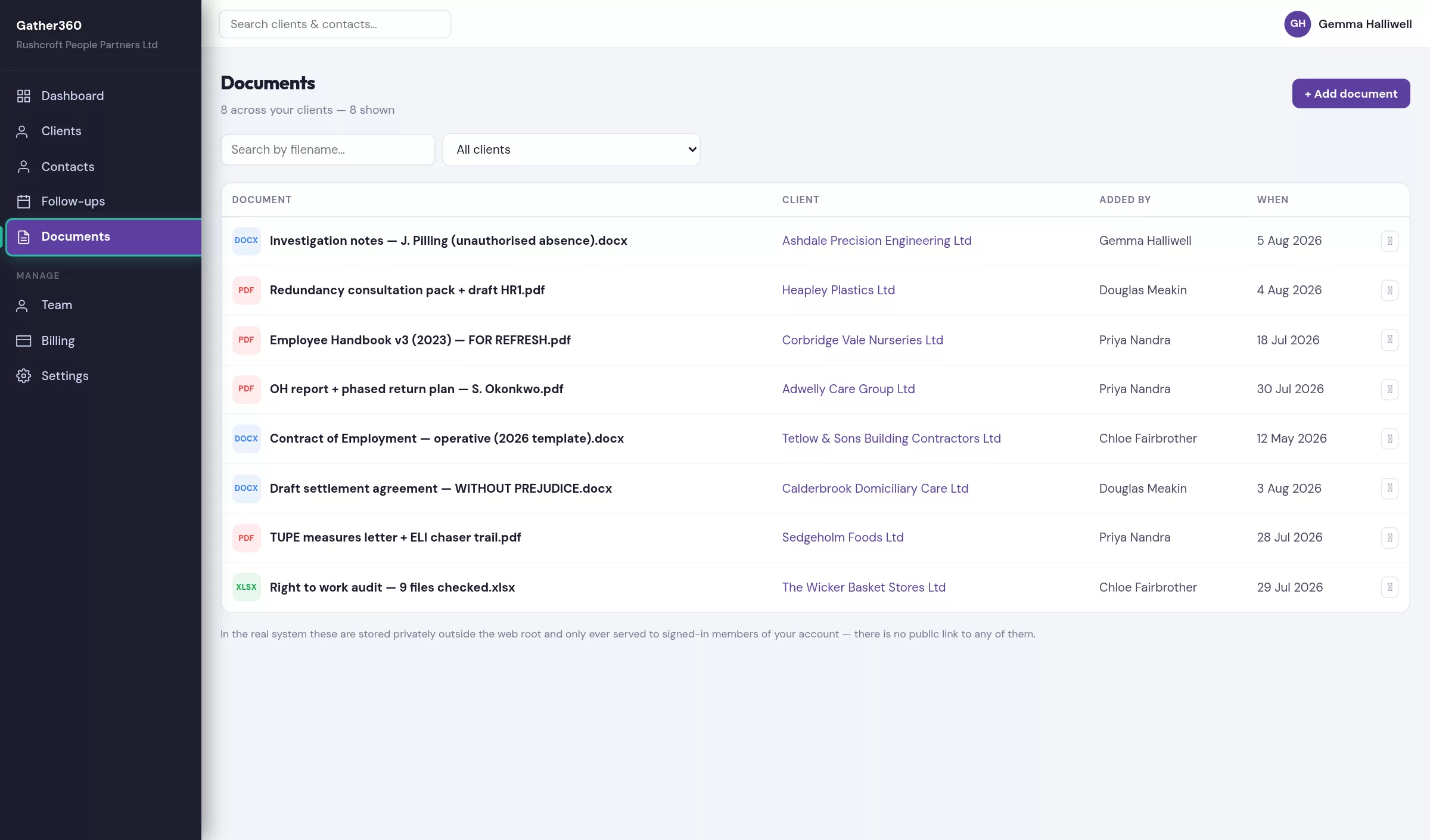This screenshot has width=1430, height=840.
Task: Click row action button for Investigation notes
Action: coord(1389,241)
